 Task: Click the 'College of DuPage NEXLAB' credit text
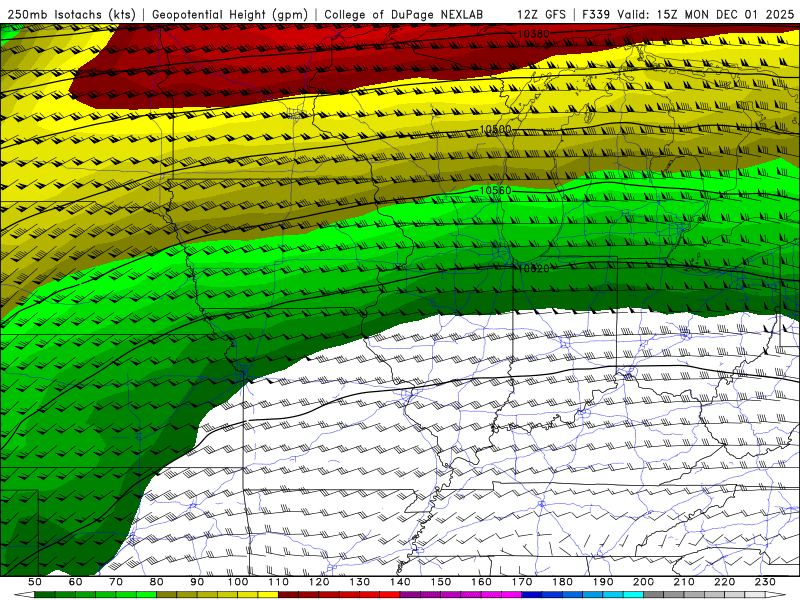(403, 14)
